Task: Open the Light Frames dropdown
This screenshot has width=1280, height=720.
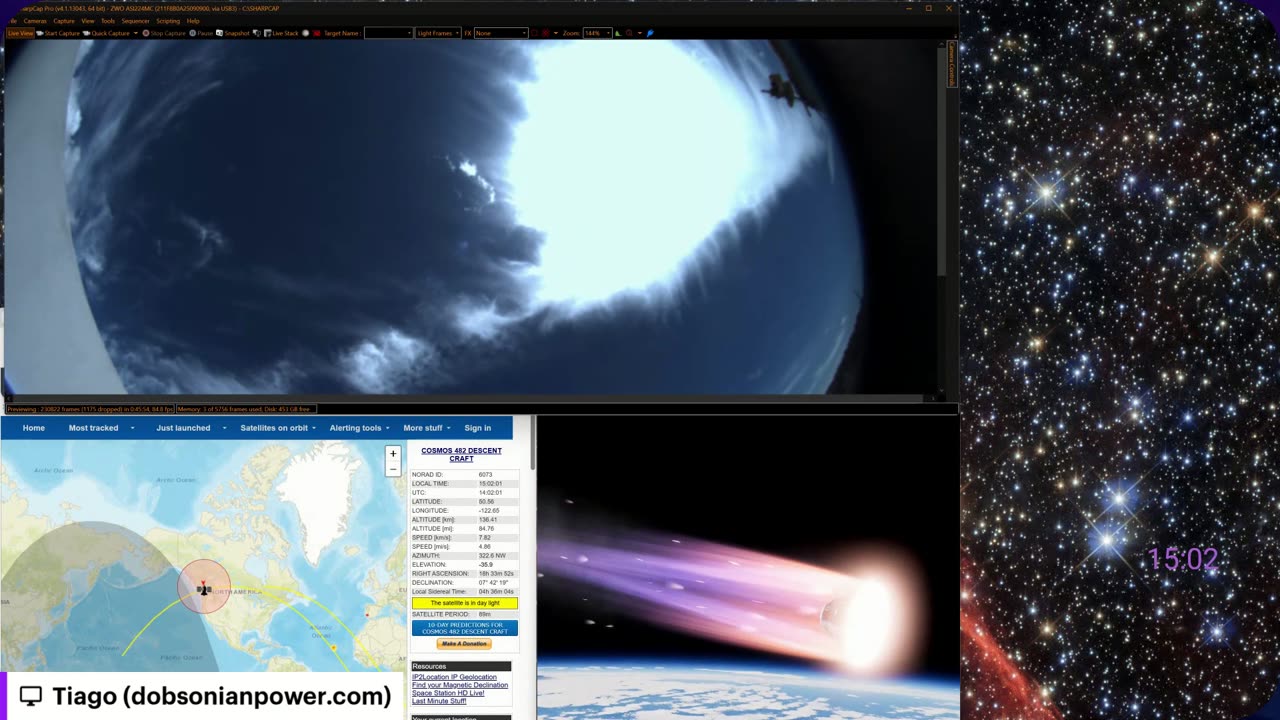Action: tap(438, 33)
